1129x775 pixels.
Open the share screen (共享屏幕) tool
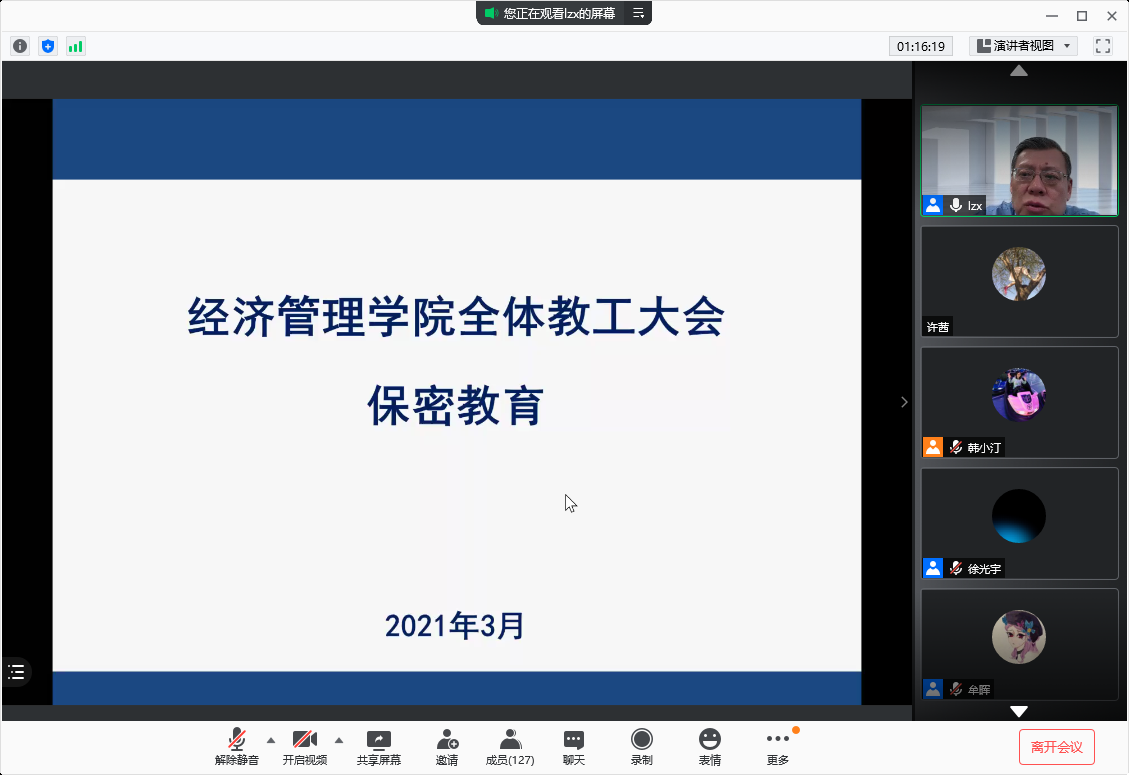[379, 746]
